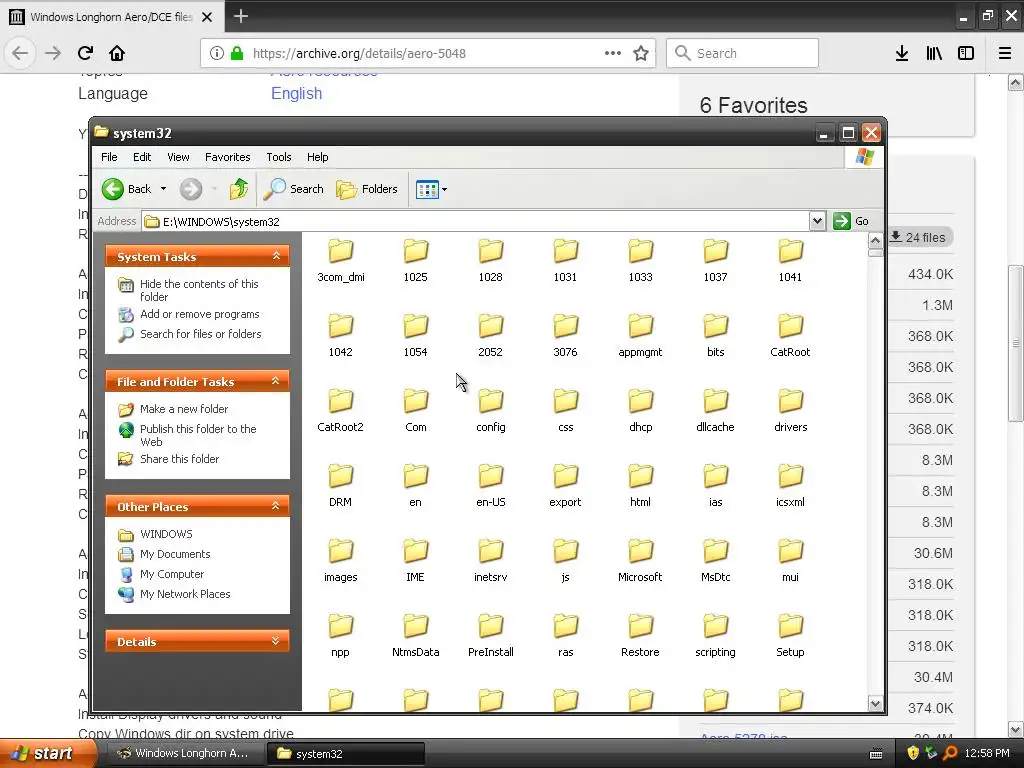Click the scroll up arrow in the folder view
This screenshot has height=768, width=1024.
[x=875, y=241]
